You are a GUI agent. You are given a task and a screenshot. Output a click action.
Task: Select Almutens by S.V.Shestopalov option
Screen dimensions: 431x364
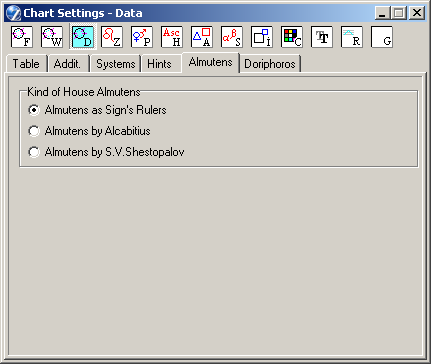[106, 152]
